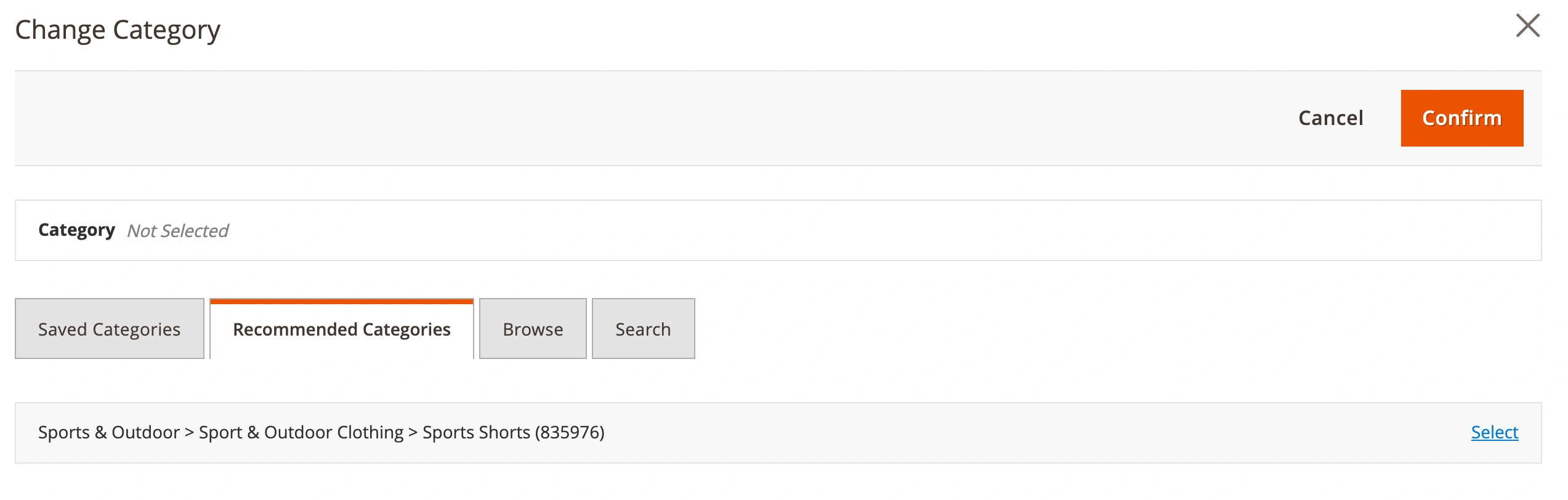Switch to the Saved Categories tab
Screen dimensions: 1568x500
pyautogui.click(x=110, y=329)
